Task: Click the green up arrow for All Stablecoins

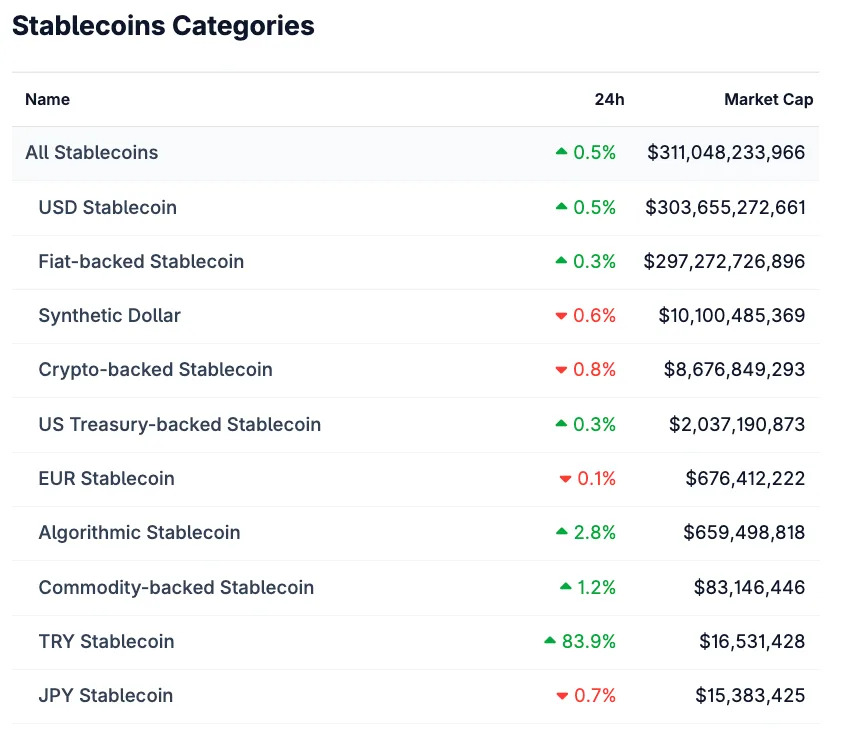Action: click(561, 152)
